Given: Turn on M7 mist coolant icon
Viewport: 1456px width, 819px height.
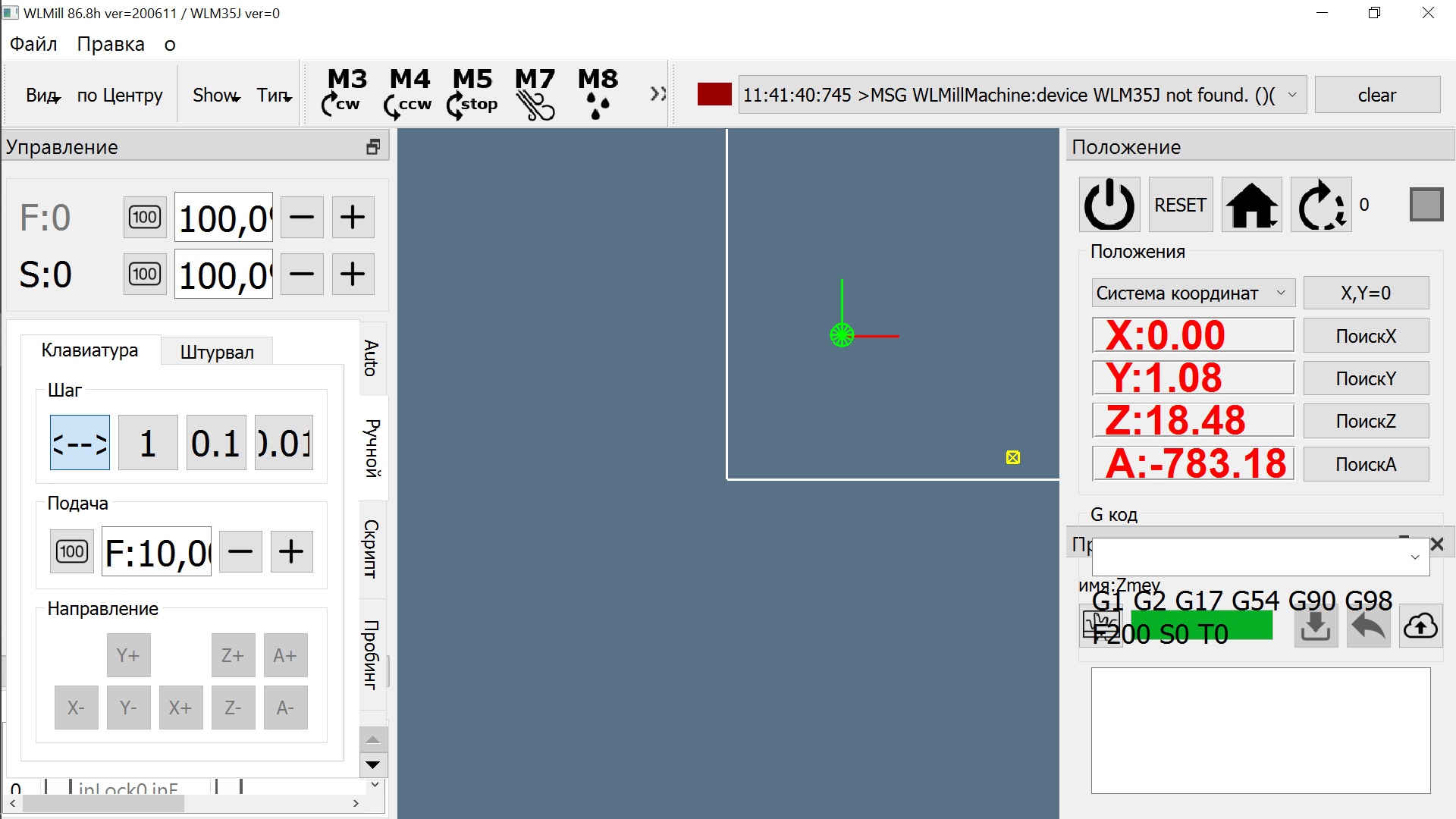Looking at the screenshot, I should click(x=535, y=93).
